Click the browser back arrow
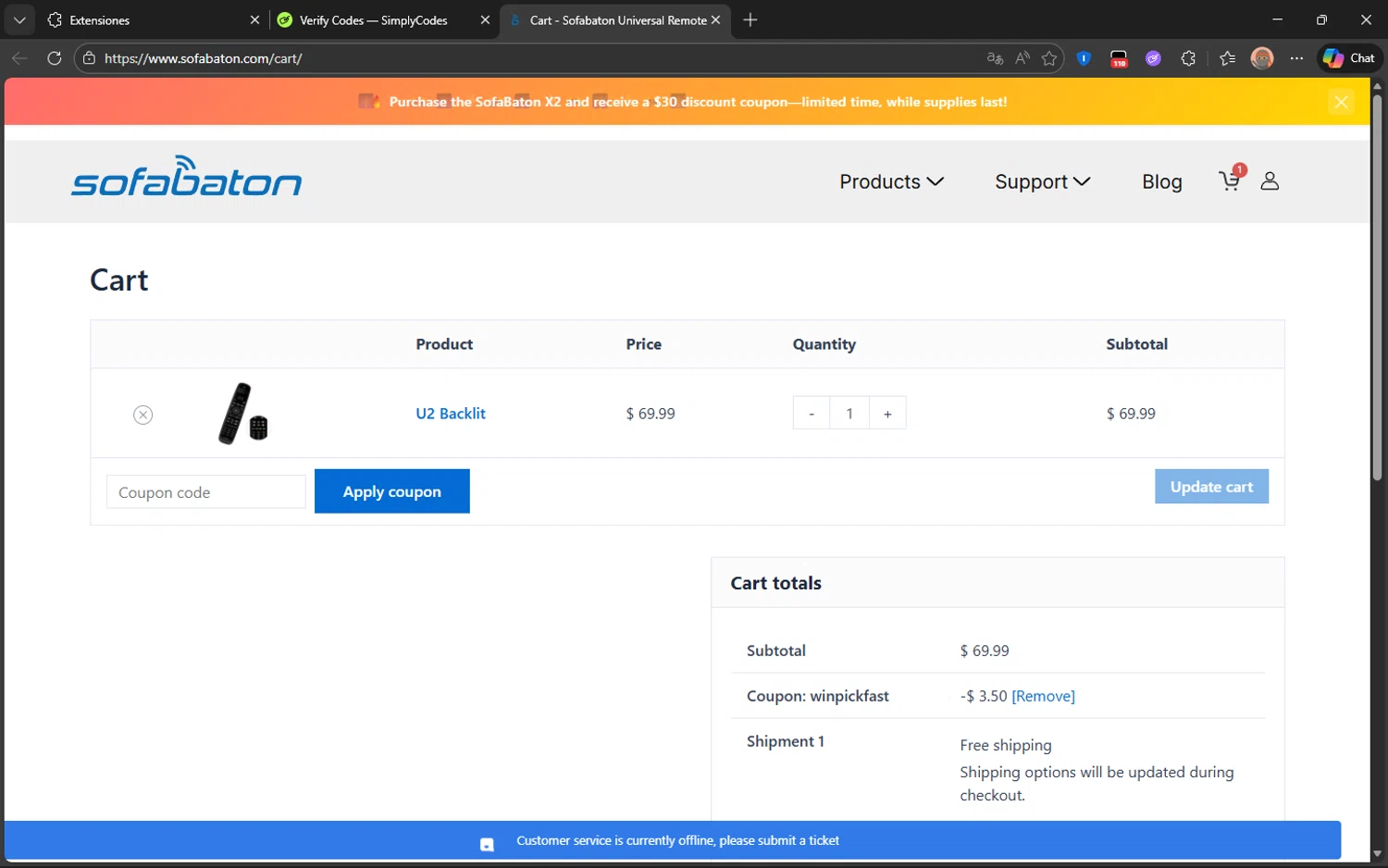 pos(19,58)
